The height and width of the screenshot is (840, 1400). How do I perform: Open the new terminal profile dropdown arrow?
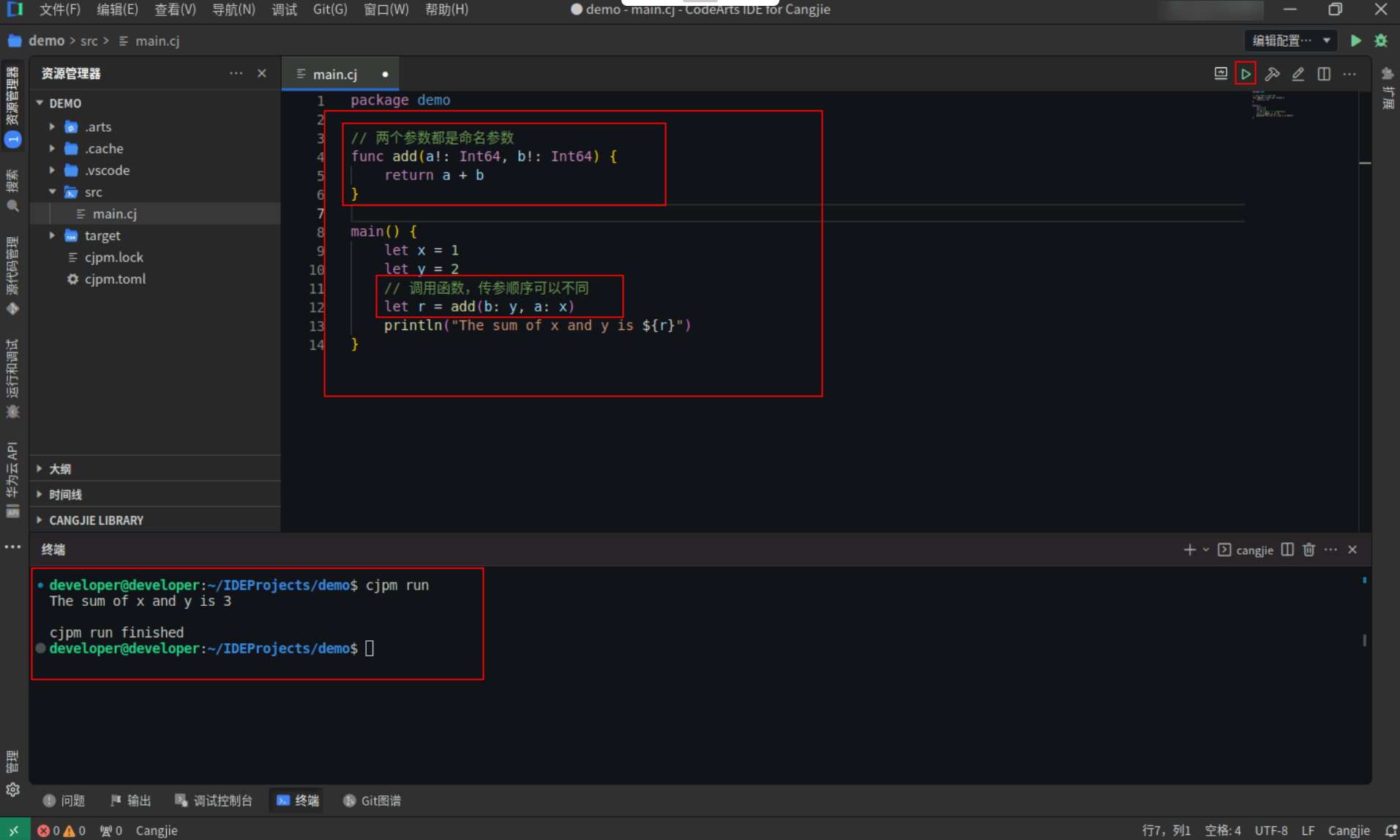coord(1206,550)
